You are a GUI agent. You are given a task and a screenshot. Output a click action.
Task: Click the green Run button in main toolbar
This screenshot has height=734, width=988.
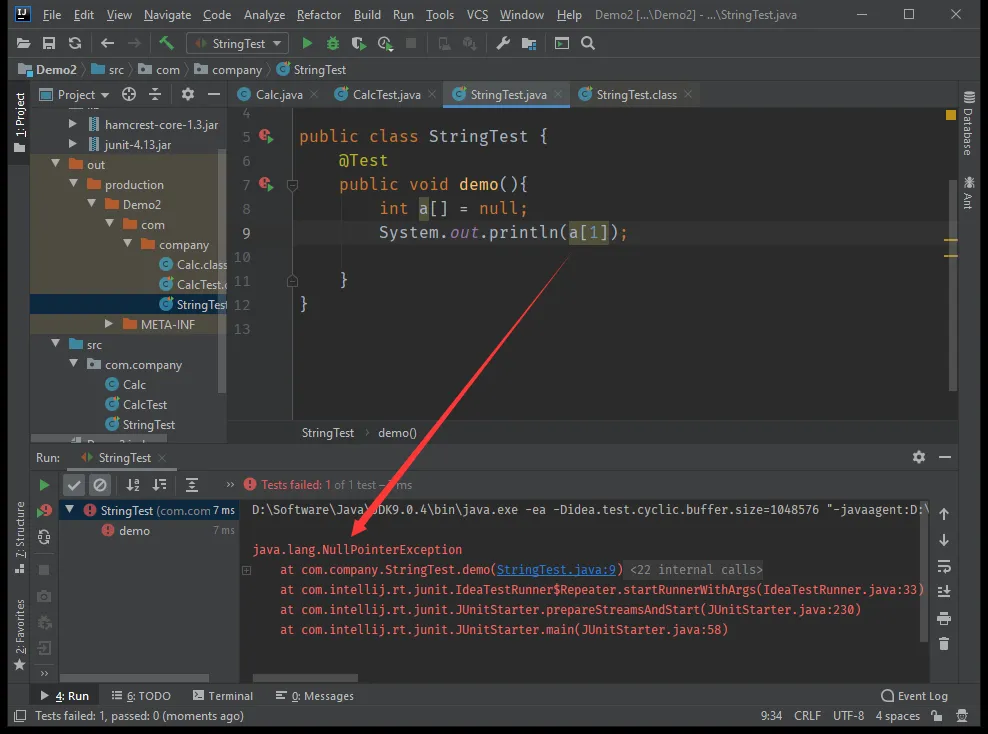coord(307,43)
